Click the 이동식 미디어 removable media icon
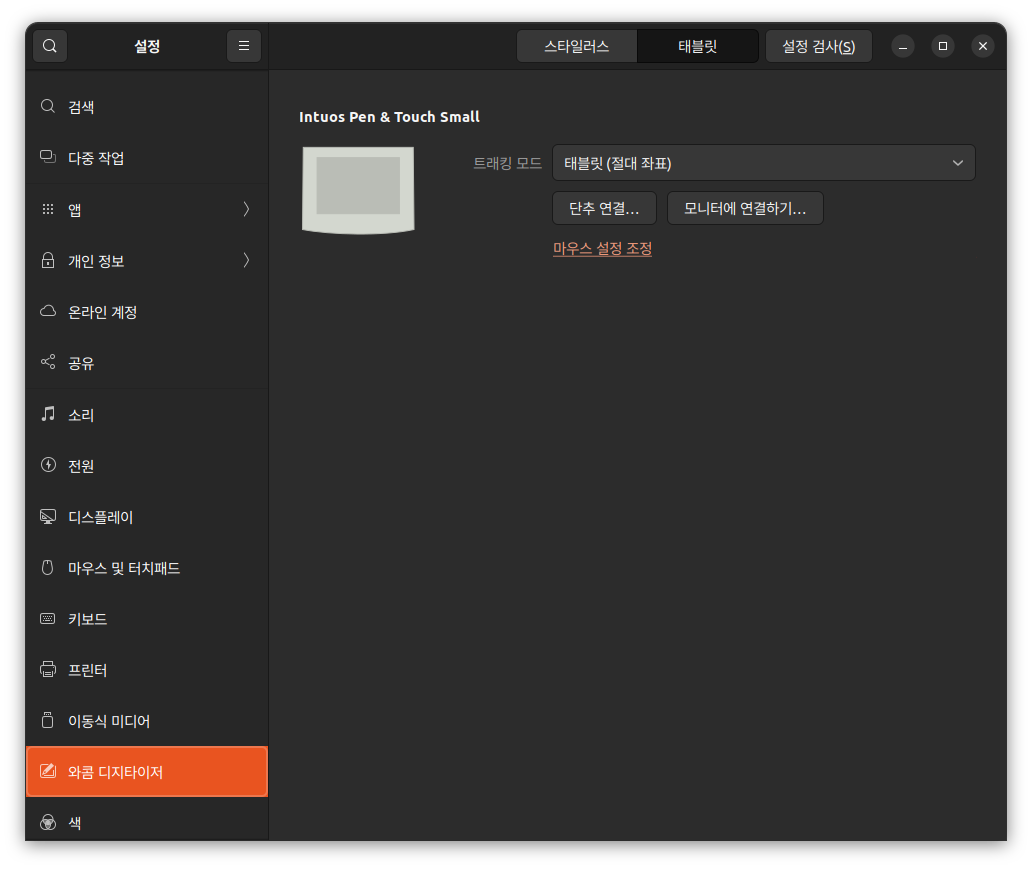Image resolution: width=1032 pixels, height=869 pixels. coord(47,720)
